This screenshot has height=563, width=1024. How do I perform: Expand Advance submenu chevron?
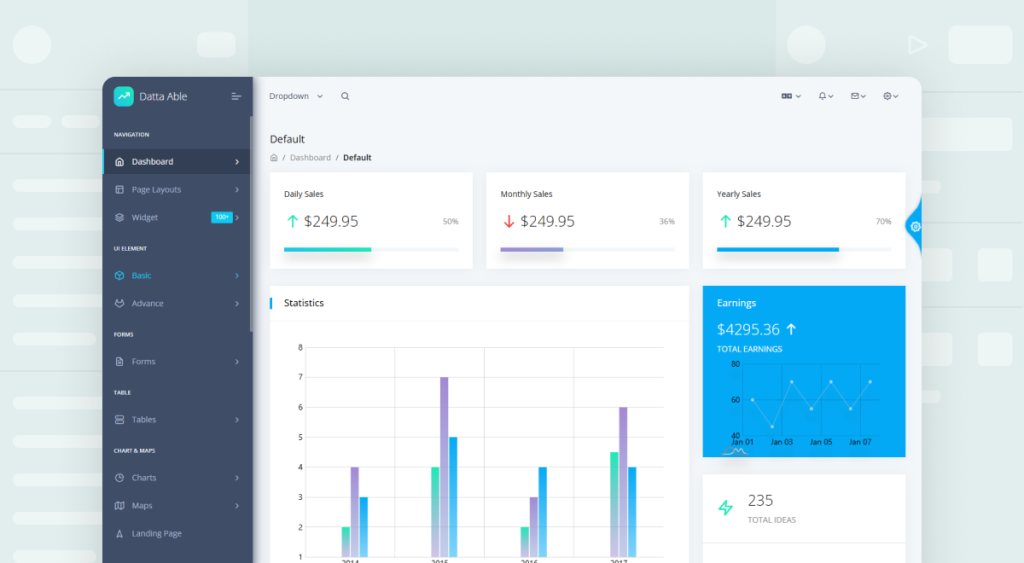tap(237, 304)
